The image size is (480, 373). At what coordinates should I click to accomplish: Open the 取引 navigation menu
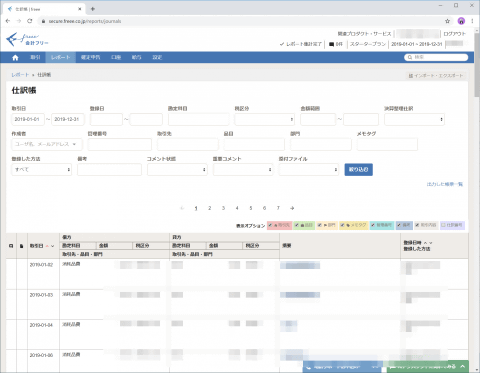[x=35, y=57]
